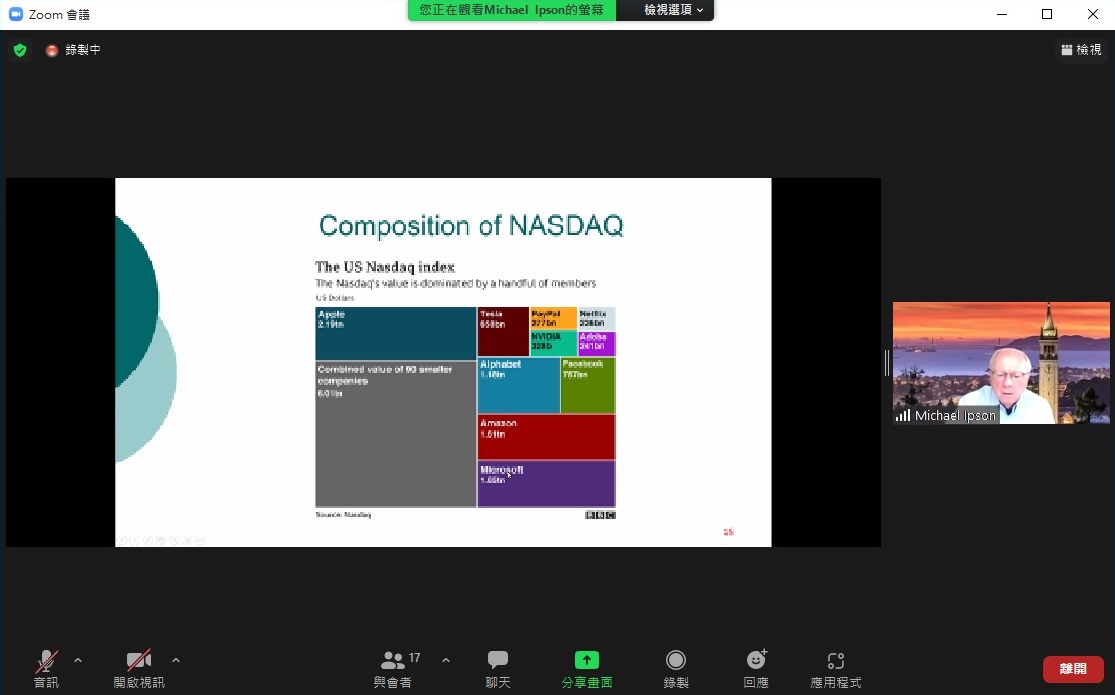Open the reactions emoji picker
The image size is (1115, 695).
click(756, 660)
